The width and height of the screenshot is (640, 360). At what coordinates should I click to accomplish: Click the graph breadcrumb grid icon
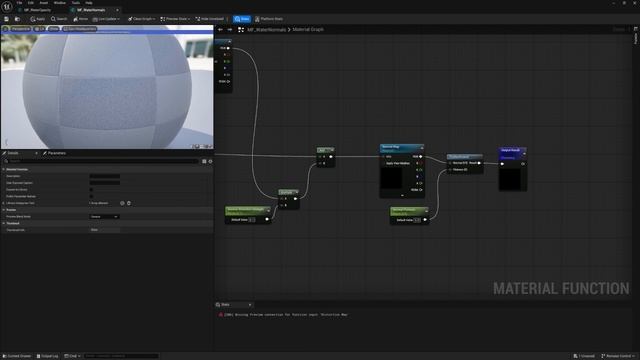241,29
